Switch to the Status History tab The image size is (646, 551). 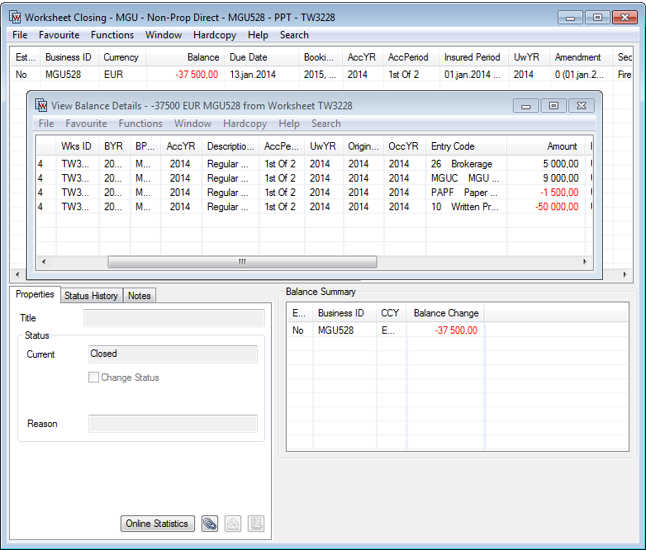(x=91, y=296)
